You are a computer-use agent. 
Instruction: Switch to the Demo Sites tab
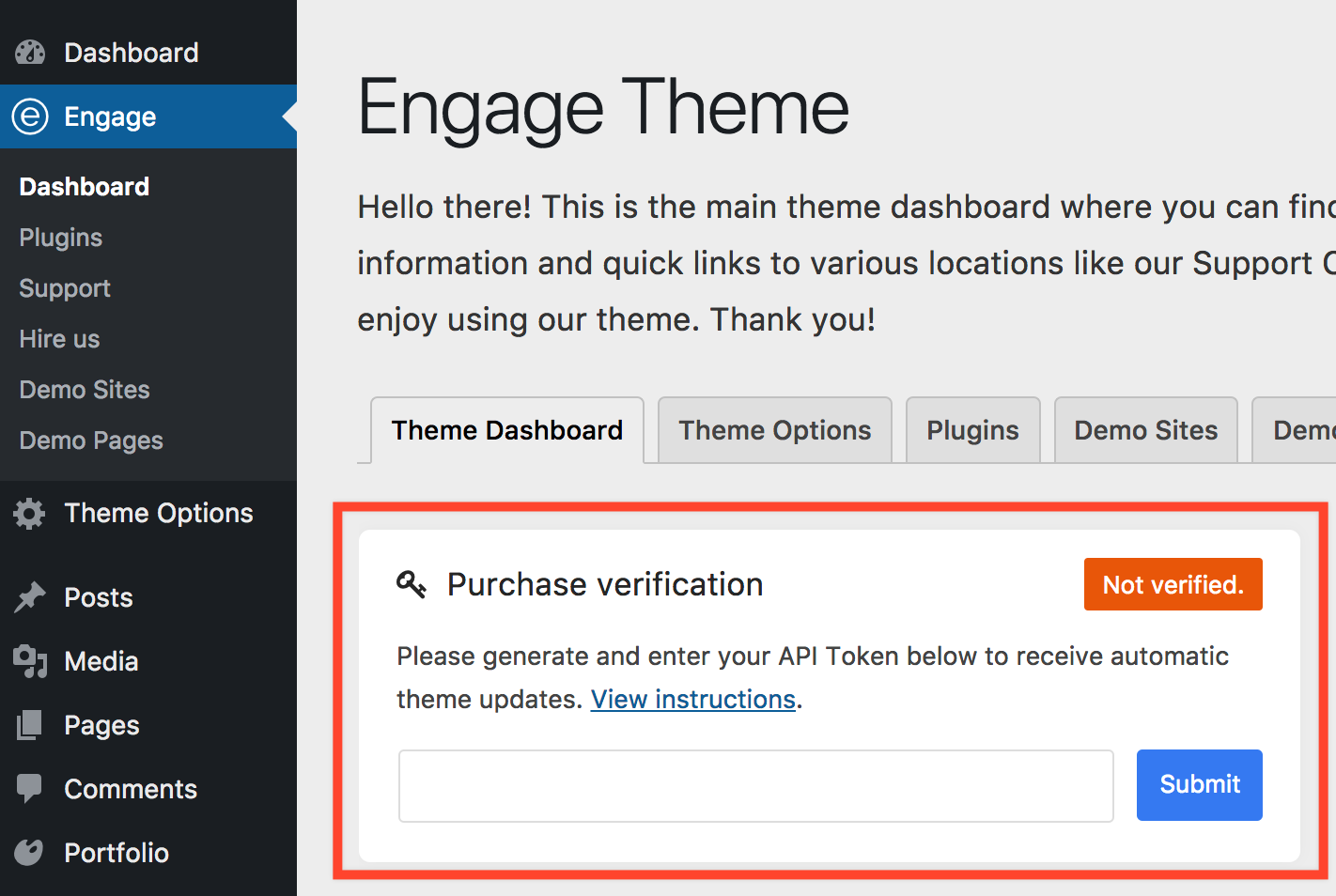[x=1146, y=430]
